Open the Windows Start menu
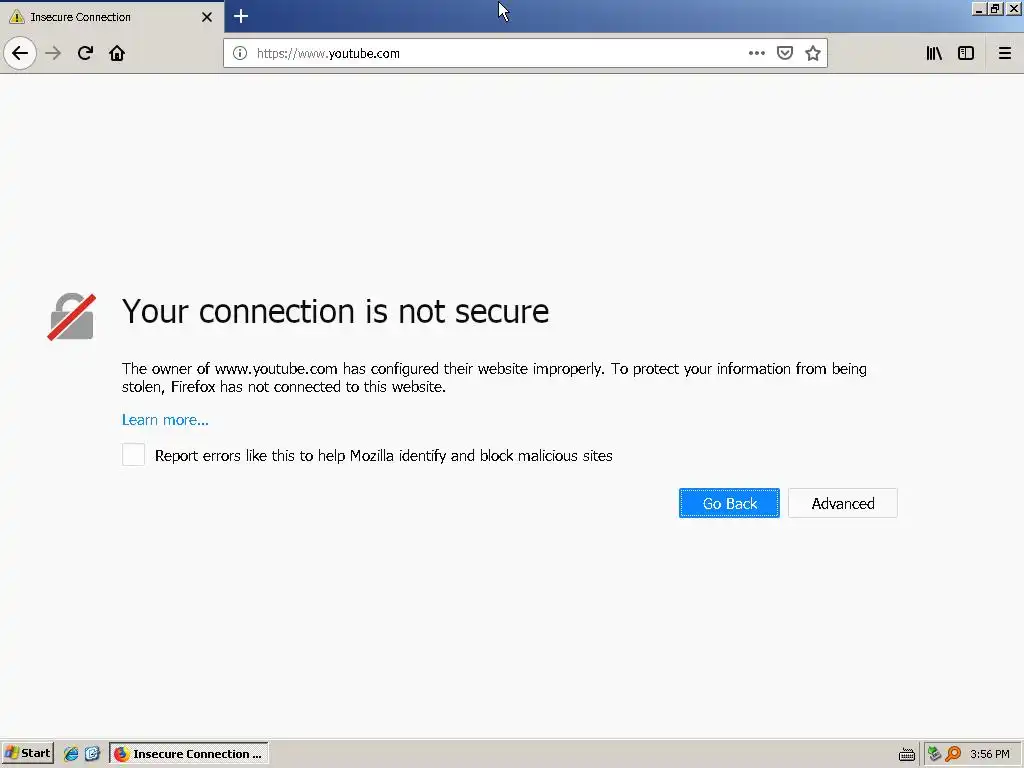 pos(27,754)
